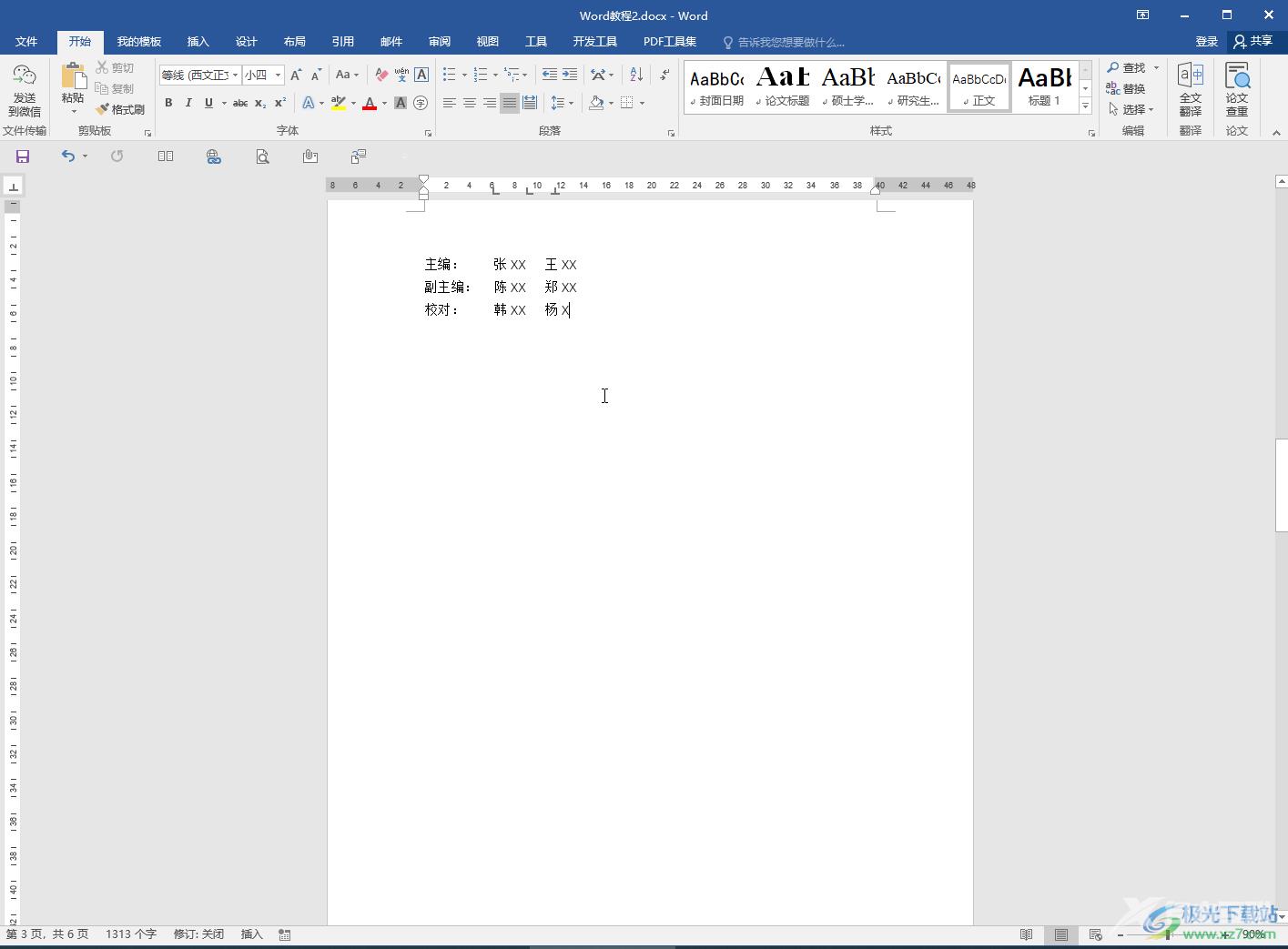The image size is (1288, 949).
Task: Clear all formatting with the eraser icon
Action: (381, 75)
